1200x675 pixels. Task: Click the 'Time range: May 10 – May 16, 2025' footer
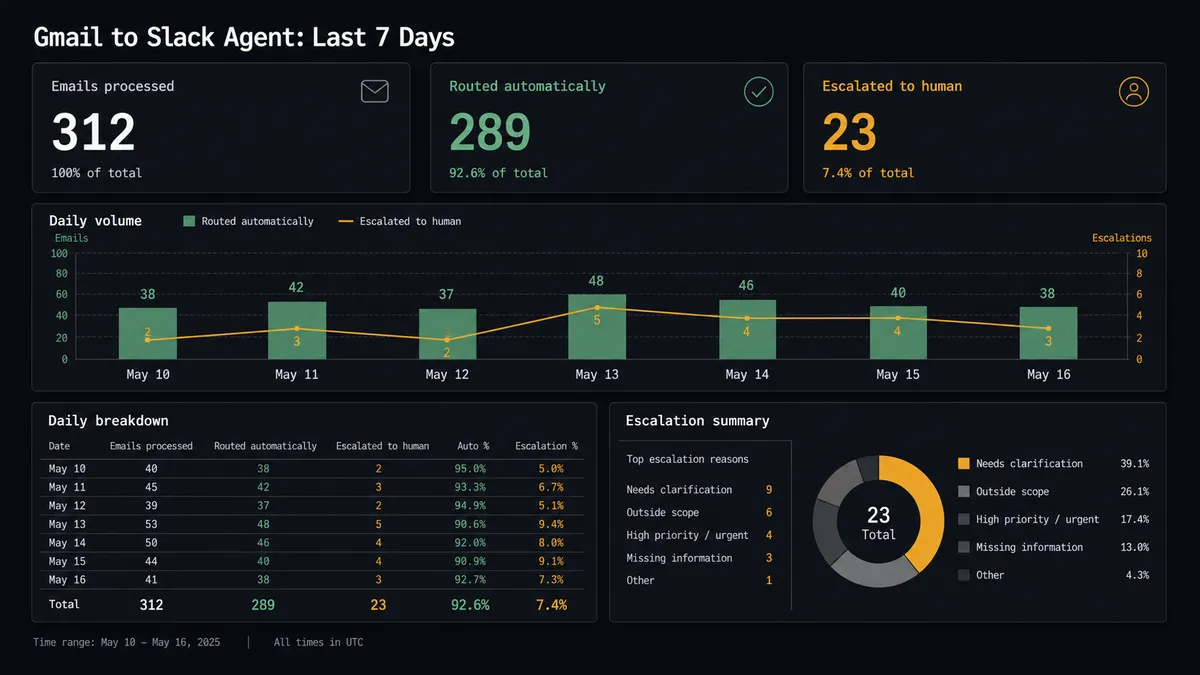(x=126, y=642)
